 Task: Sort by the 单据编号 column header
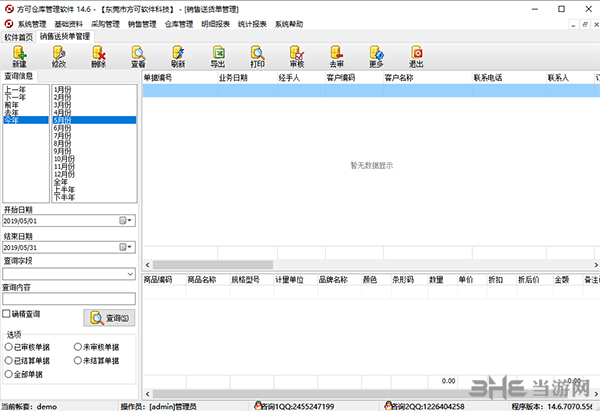[180, 78]
